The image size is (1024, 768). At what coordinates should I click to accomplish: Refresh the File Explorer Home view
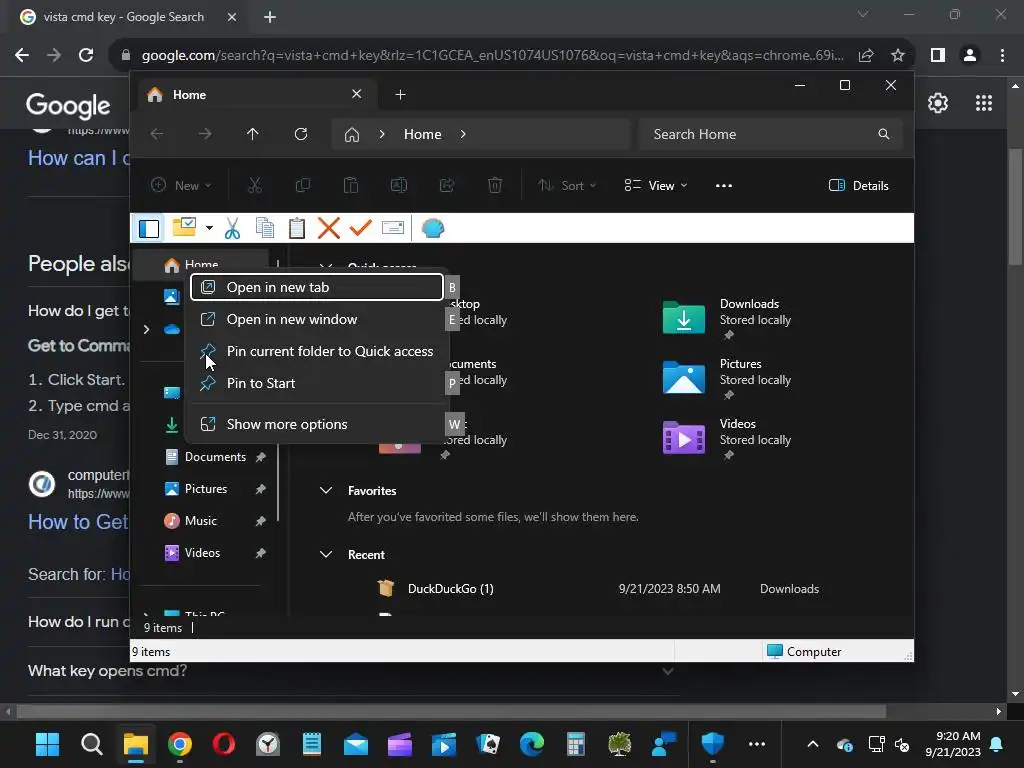click(301, 134)
